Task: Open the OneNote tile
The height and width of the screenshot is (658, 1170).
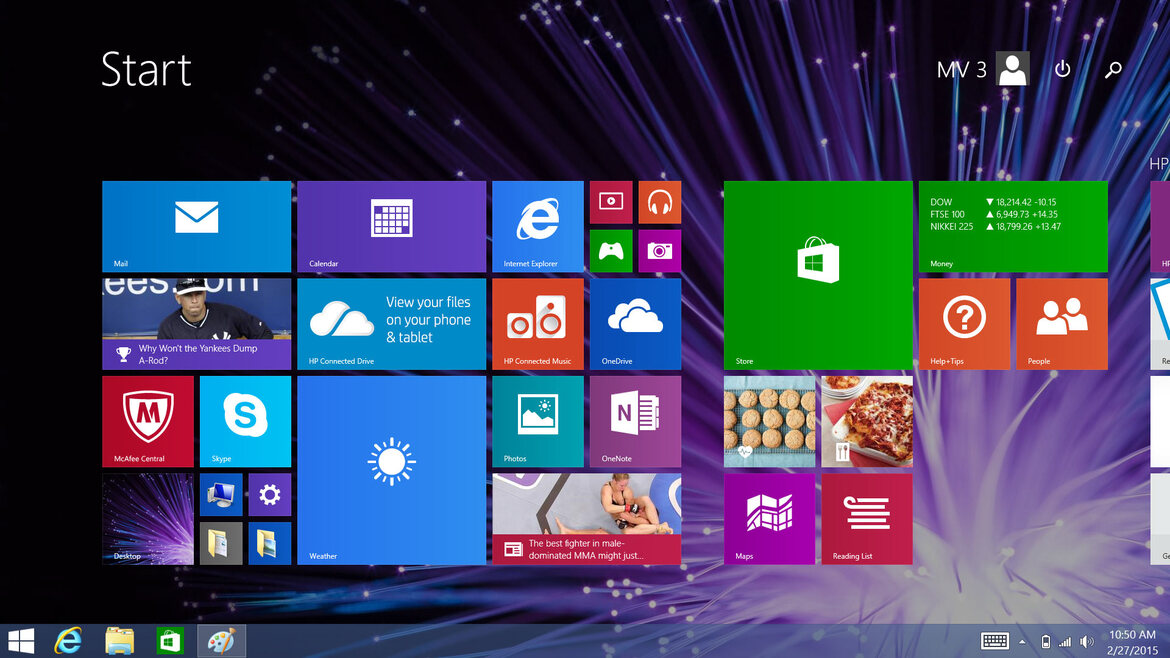Action: click(x=636, y=422)
